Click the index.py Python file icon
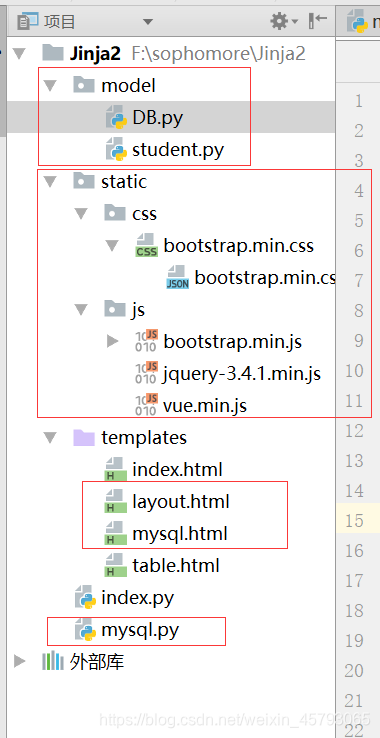 pyautogui.click(x=86, y=598)
